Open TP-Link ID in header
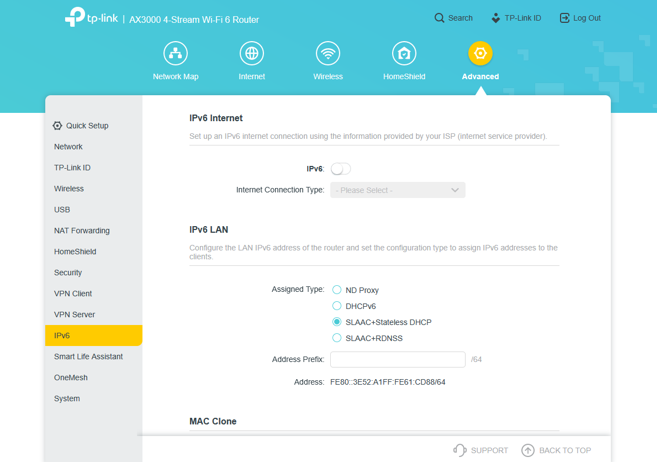Viewport: 657px width, 465px height. (x=515, y=18)
